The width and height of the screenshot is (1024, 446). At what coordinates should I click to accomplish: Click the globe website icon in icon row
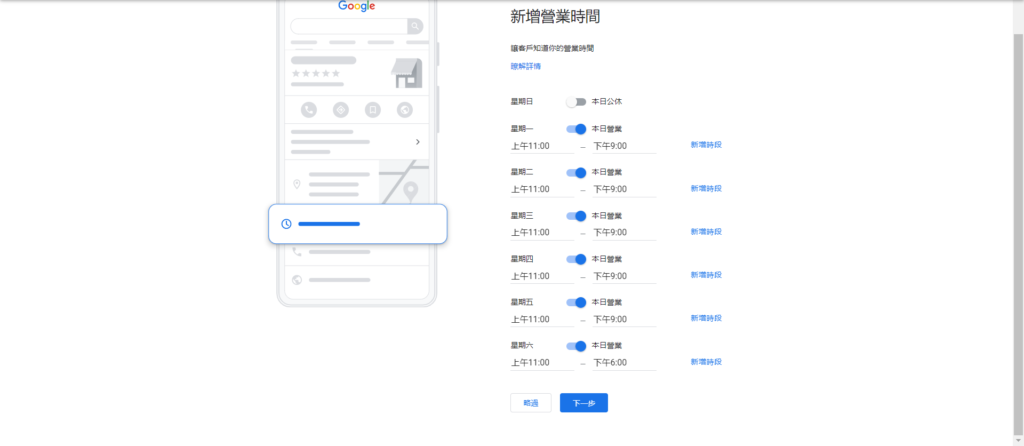pyautogui.click(x=404, y=110)
